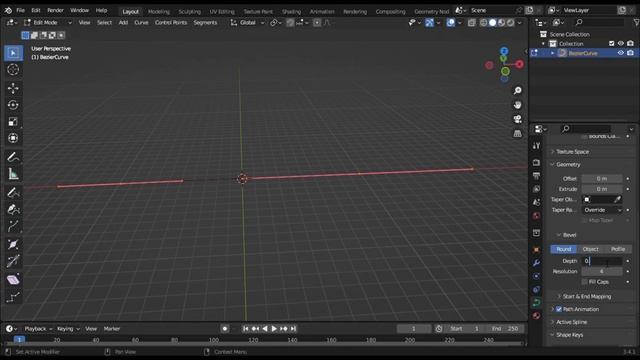Open the Render menu
The height and width of the screenshot is (360, 640).
point(55,10)
